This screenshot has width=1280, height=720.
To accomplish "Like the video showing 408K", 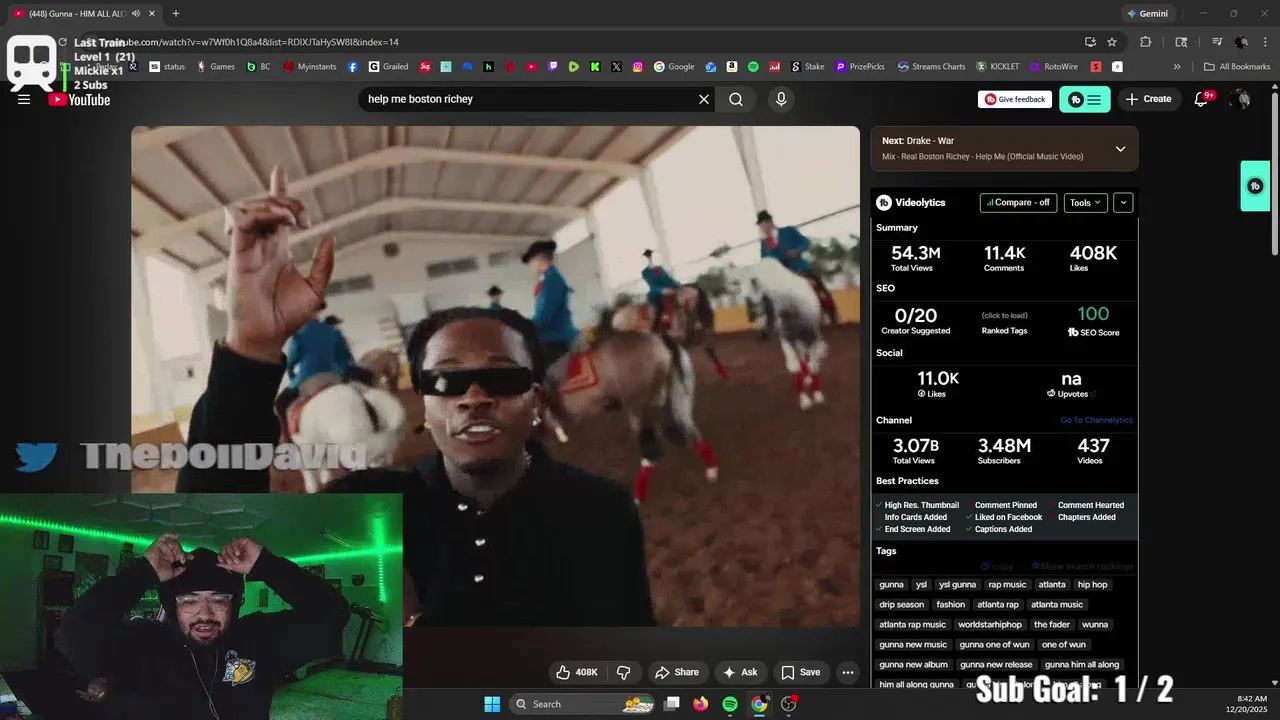I will 576,672.
